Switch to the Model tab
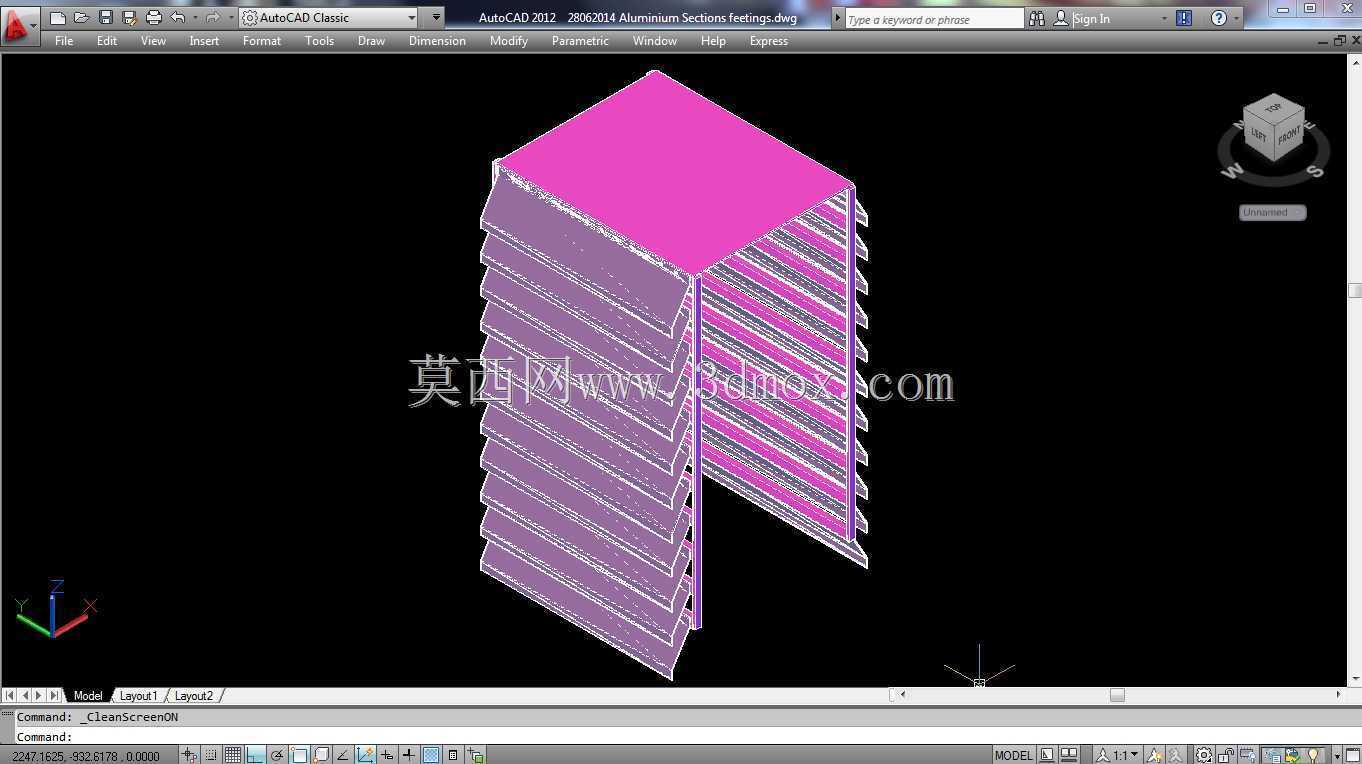Viewport: 1362px width, 764px height. tap(87, 695)
